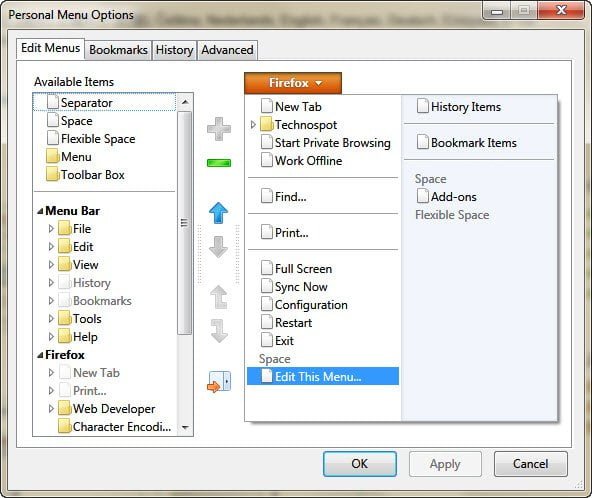Image resolution: width=592 pixels, height=498 pixels.
Task: Expand the Web Developer tree node
Action: coord(51,409)
